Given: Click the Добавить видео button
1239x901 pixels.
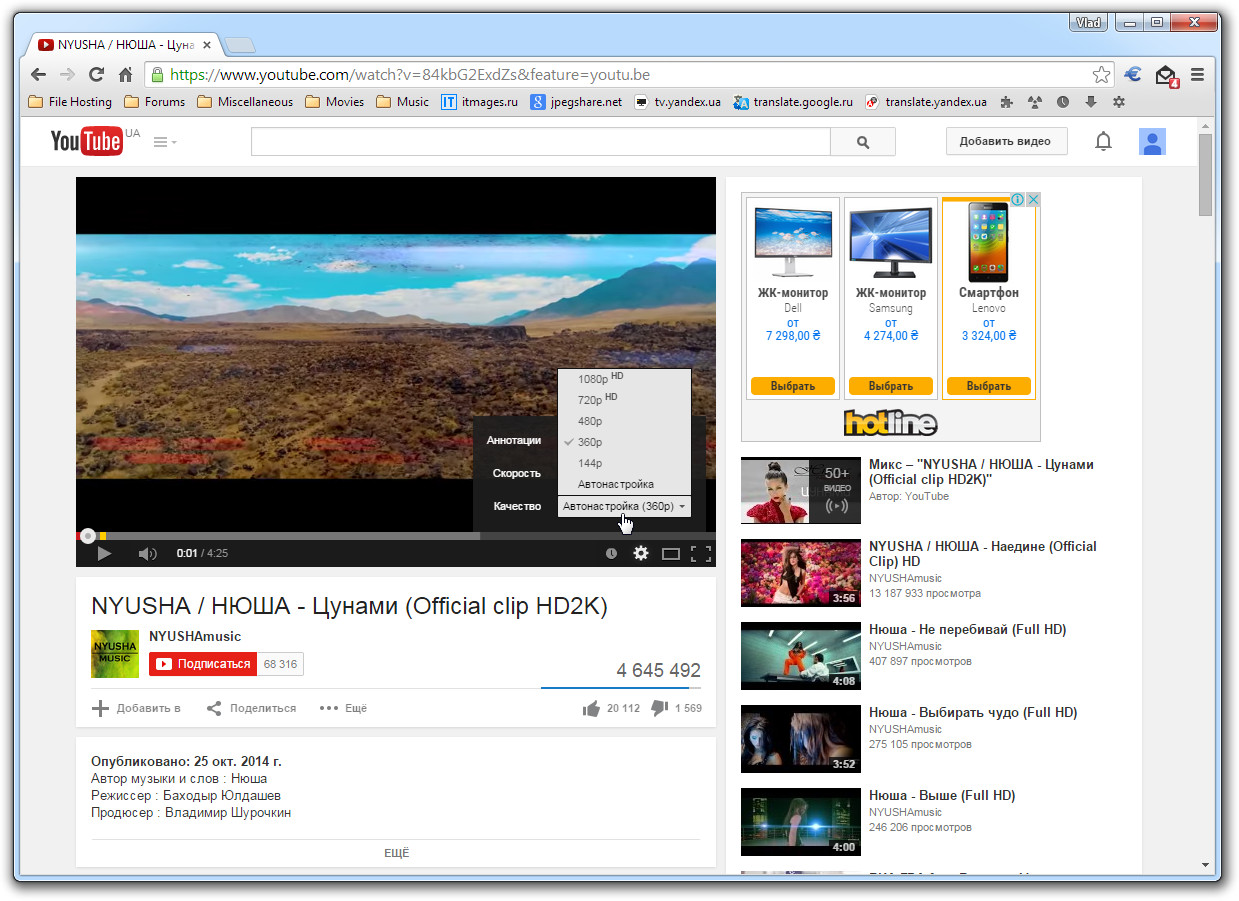Looking at the screenshot, I should click(1006, 142).
